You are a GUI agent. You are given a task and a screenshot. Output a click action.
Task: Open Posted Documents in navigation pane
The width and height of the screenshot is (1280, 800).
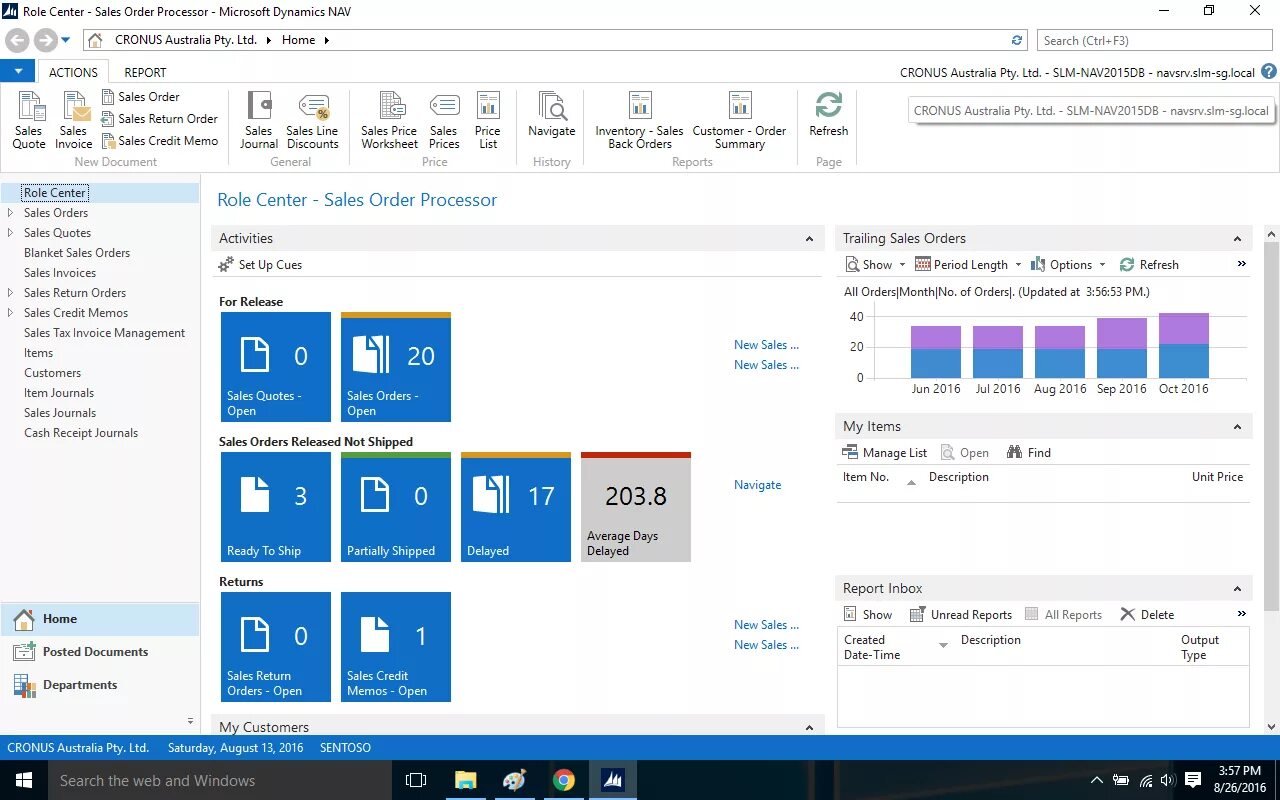pyautogui.click(x=100, y=652)
